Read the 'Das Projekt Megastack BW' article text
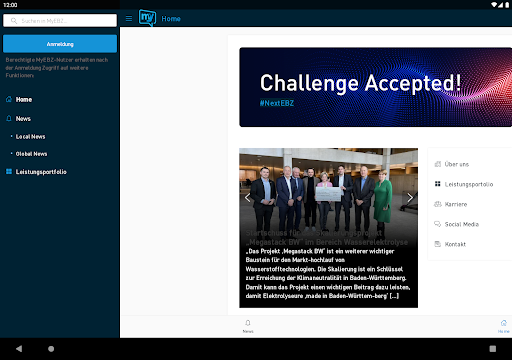The image size is (512, 360). point(328,273)
